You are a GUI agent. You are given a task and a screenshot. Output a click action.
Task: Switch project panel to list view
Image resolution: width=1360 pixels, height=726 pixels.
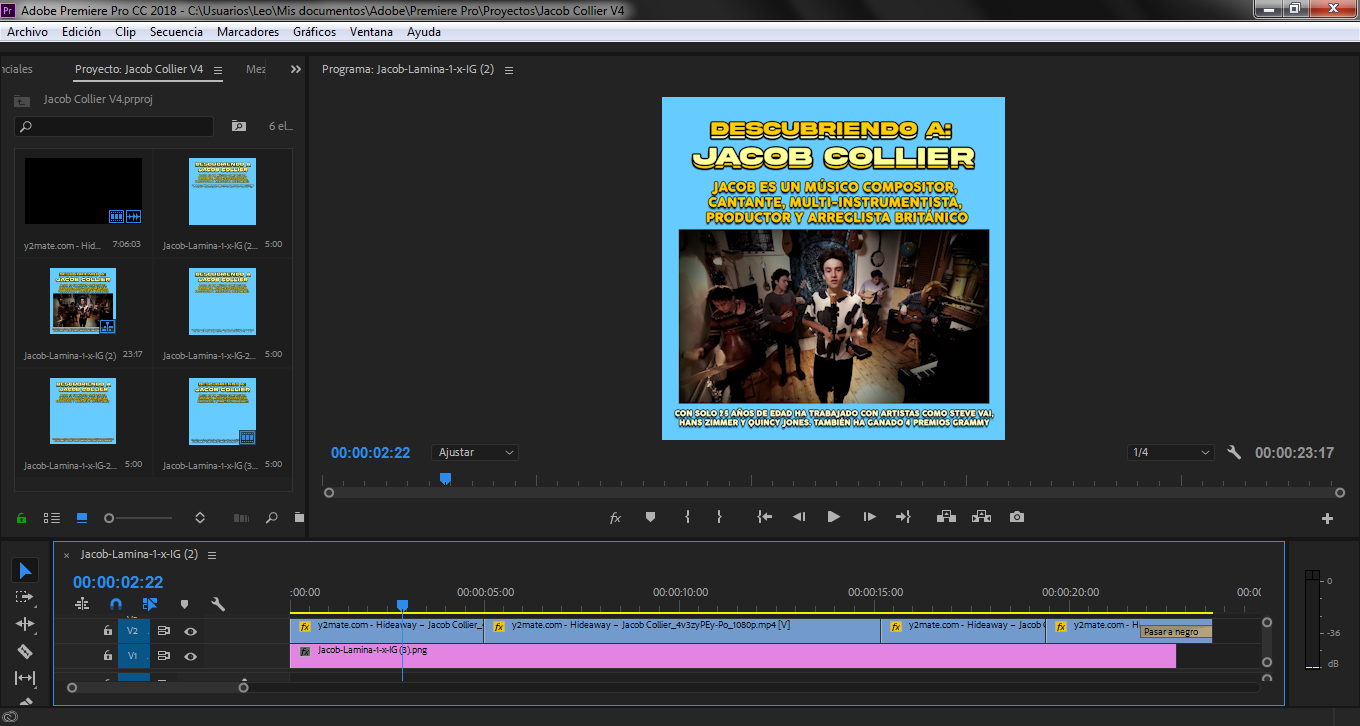[52, 518]
